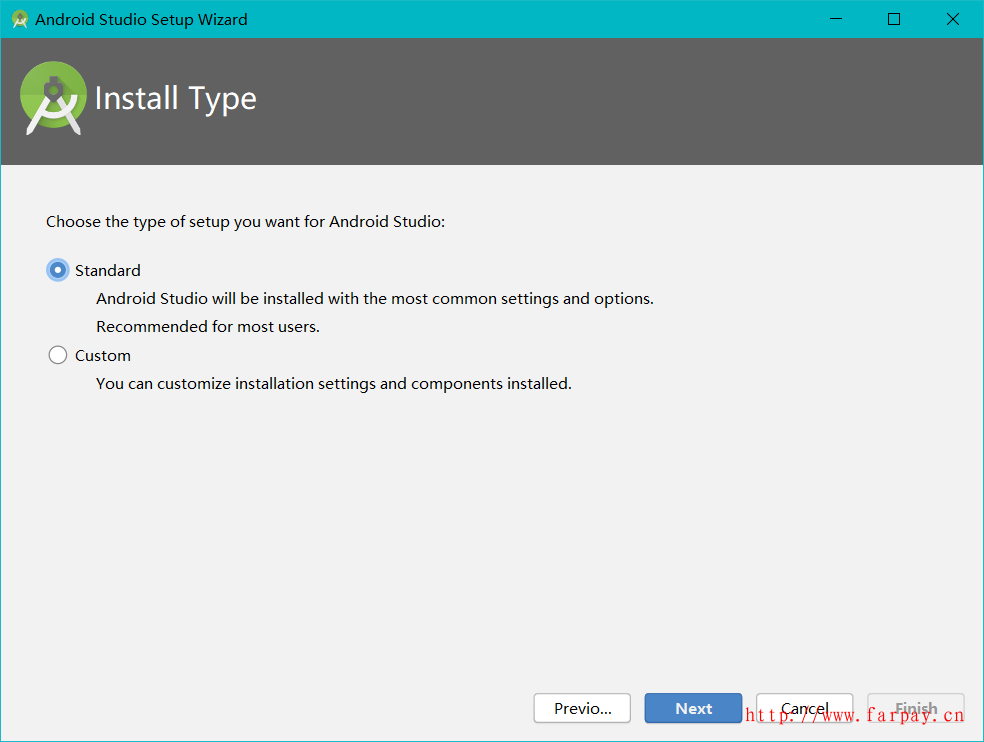Click the Custom label text

103,355
